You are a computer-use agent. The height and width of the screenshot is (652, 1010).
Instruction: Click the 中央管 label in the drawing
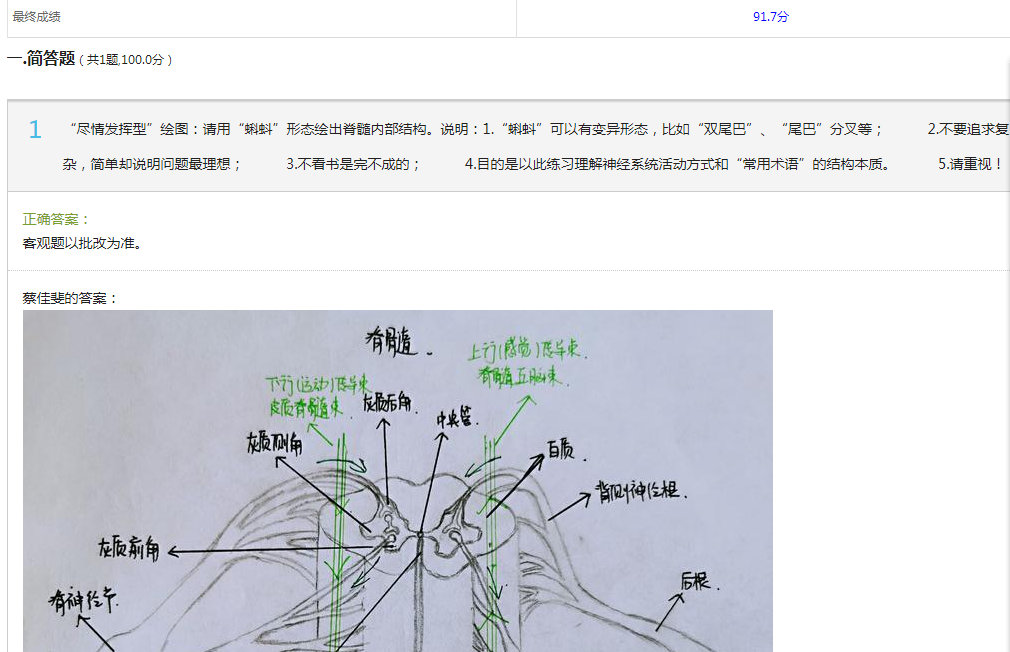(456, 420)
